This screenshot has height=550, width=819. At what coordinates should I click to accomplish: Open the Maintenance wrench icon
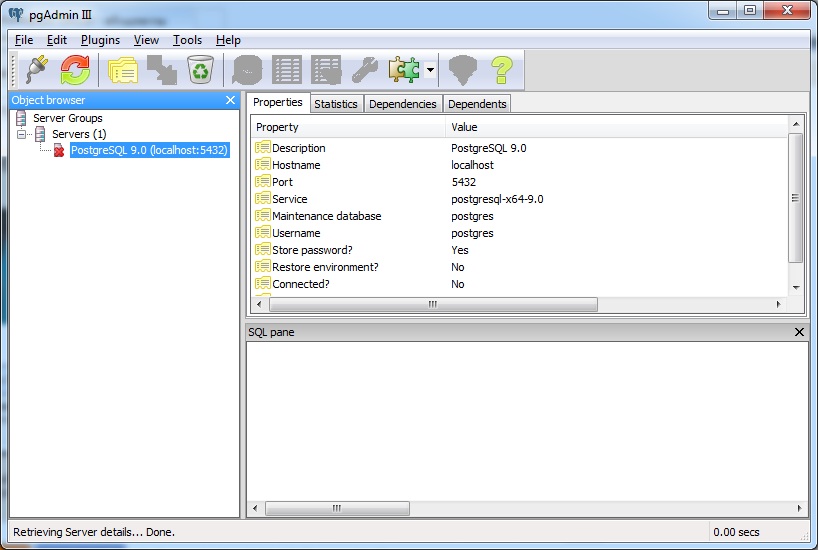pos(365,70)
